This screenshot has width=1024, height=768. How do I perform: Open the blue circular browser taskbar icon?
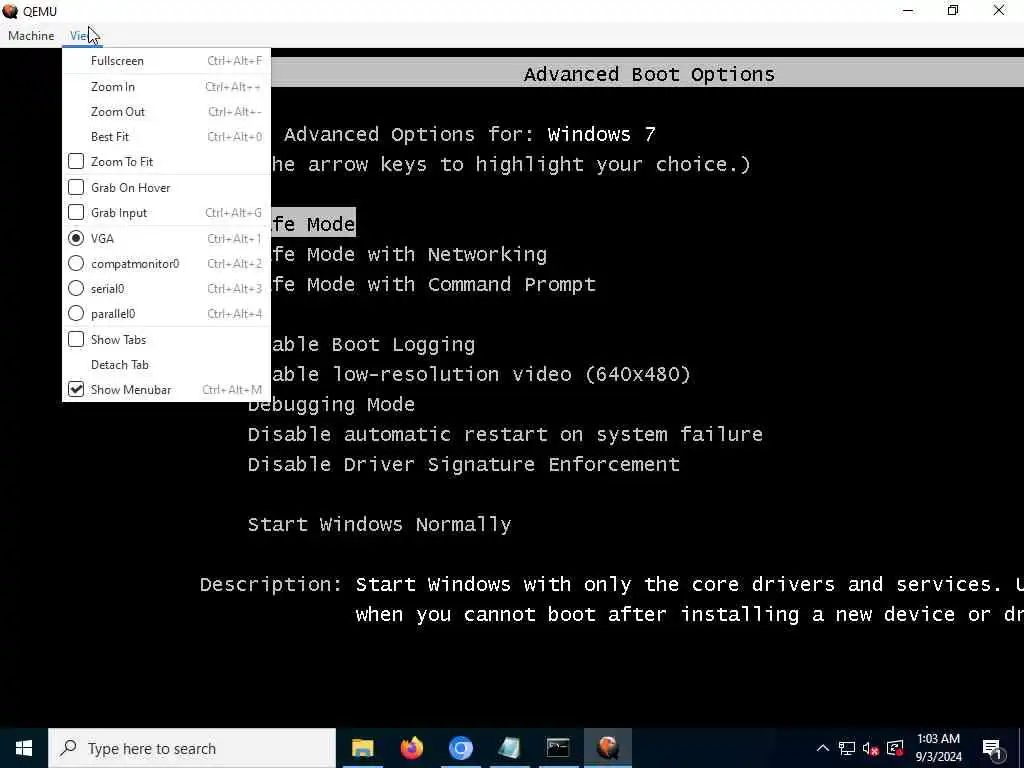(x=460, y=748)
